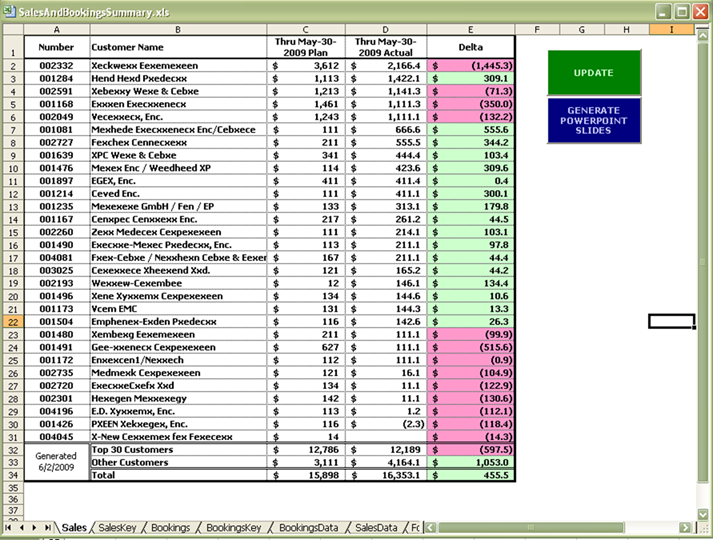The image size is (713, 540).
Task: Select column A header
Action: (56, 30)
